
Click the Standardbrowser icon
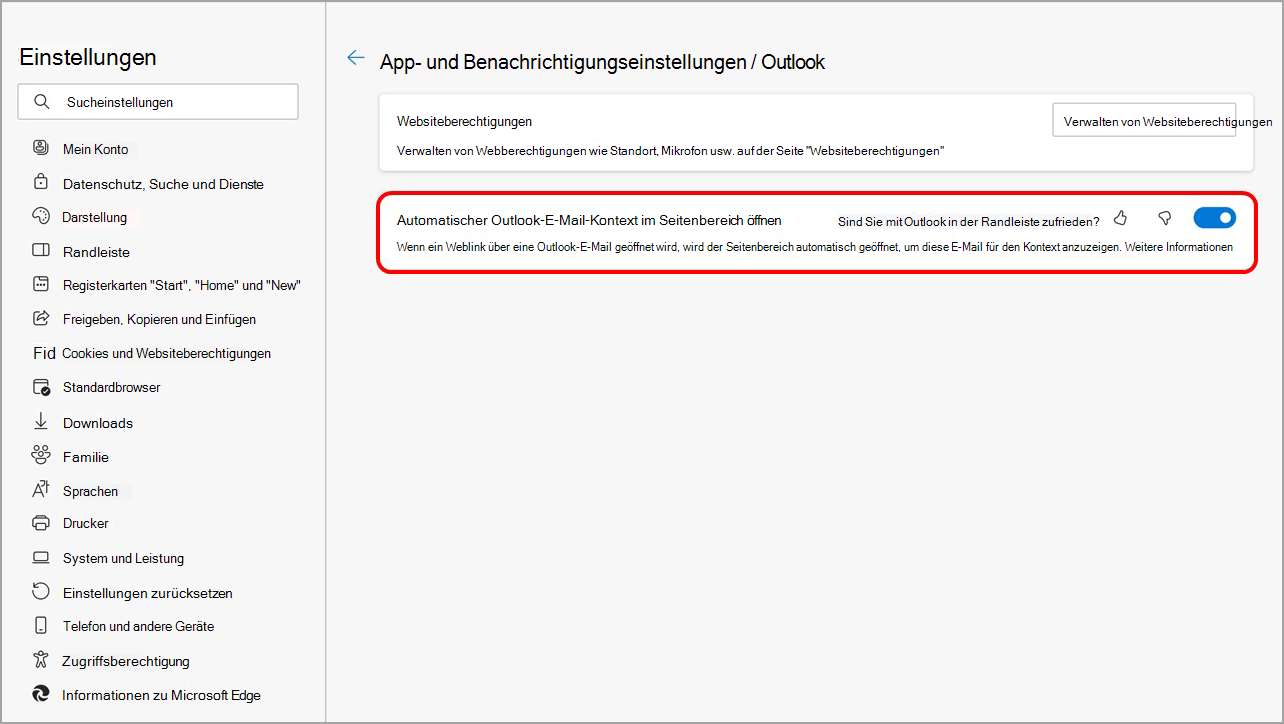coord(41,387)
